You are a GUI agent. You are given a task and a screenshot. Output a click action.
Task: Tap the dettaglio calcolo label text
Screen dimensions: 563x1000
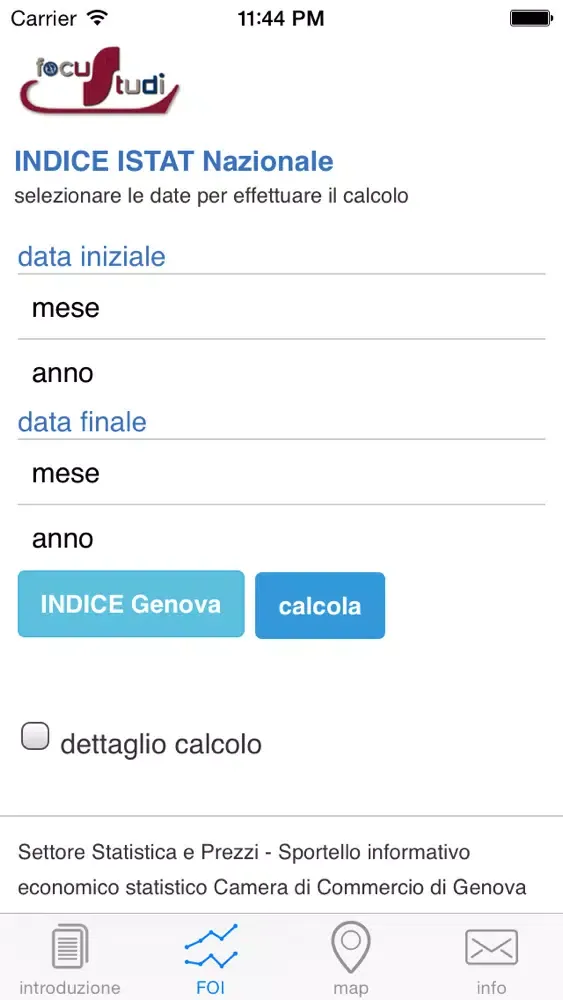click(x=161, y=744)
